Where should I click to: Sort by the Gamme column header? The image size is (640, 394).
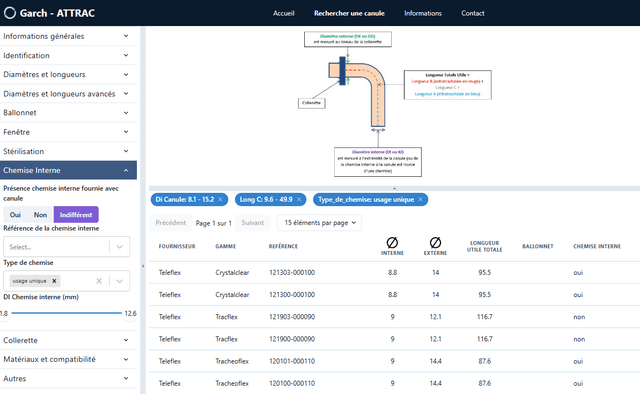[x=226, y=246]
